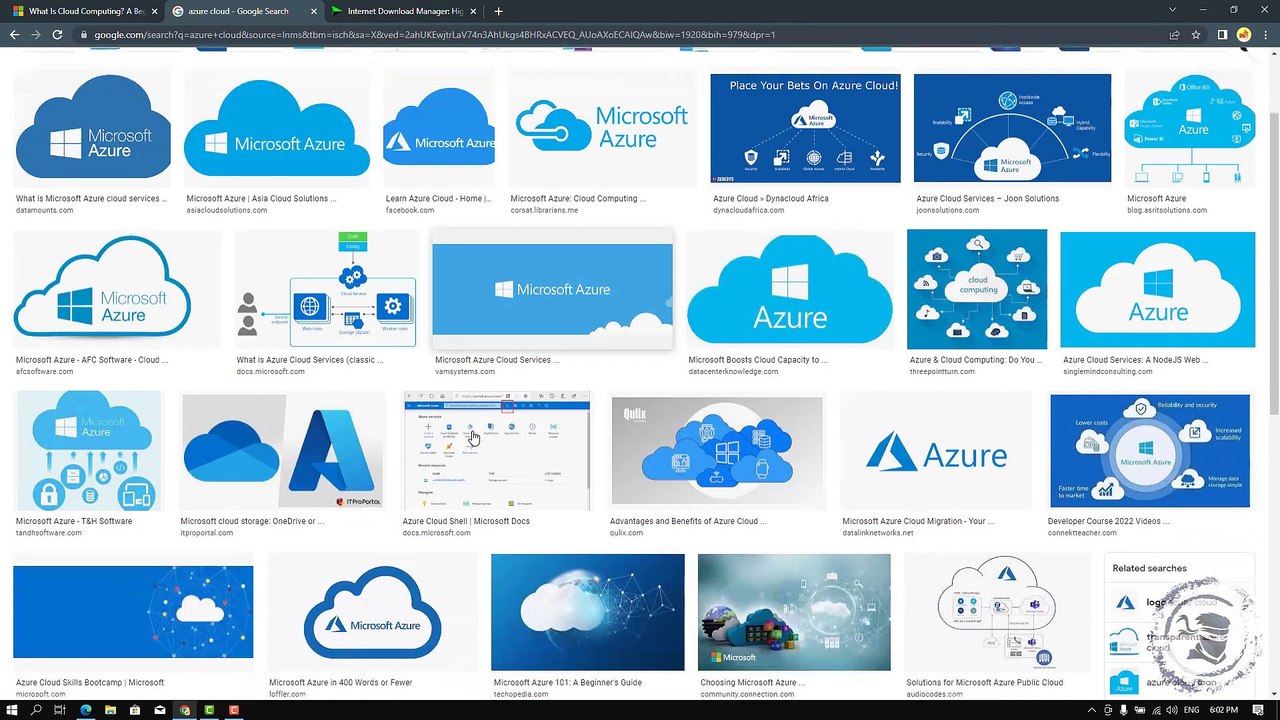Open the red Camtasia recorder taskbar icon

[x=234, y=711]
